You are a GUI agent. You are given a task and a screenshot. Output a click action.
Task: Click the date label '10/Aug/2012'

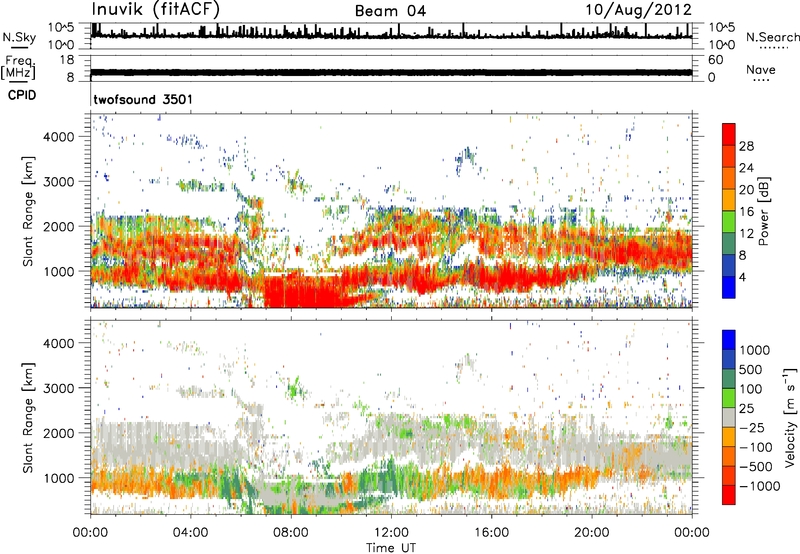click(638, 10)
